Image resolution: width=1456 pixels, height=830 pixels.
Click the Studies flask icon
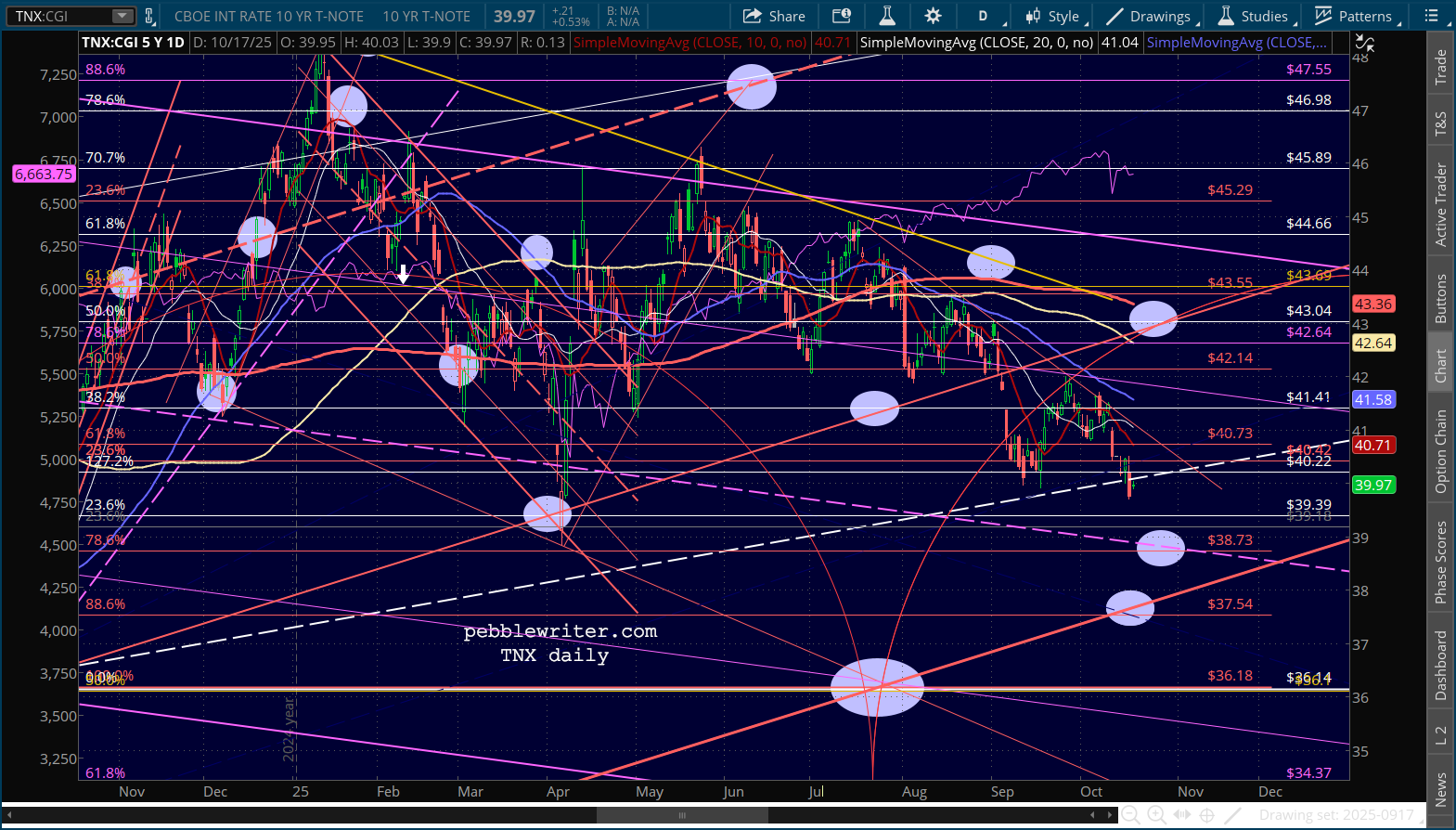1226,16
